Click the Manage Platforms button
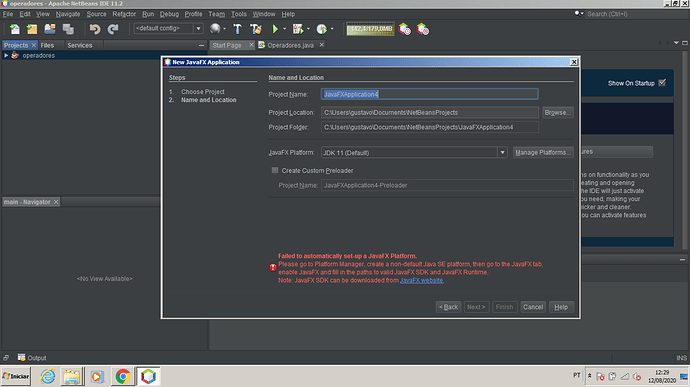The image size is (690, 387). [543, 152]
